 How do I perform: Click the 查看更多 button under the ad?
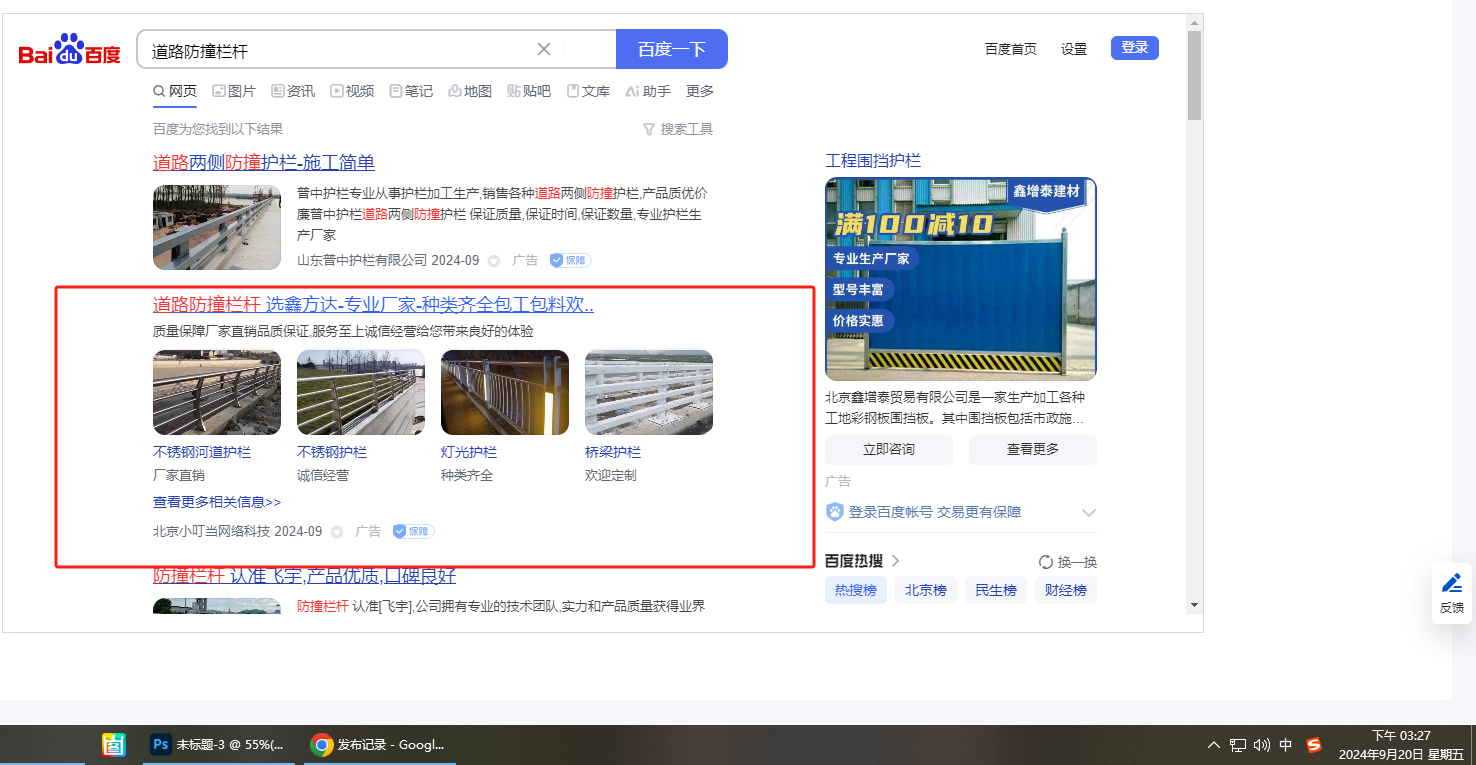click(1033, 449)
